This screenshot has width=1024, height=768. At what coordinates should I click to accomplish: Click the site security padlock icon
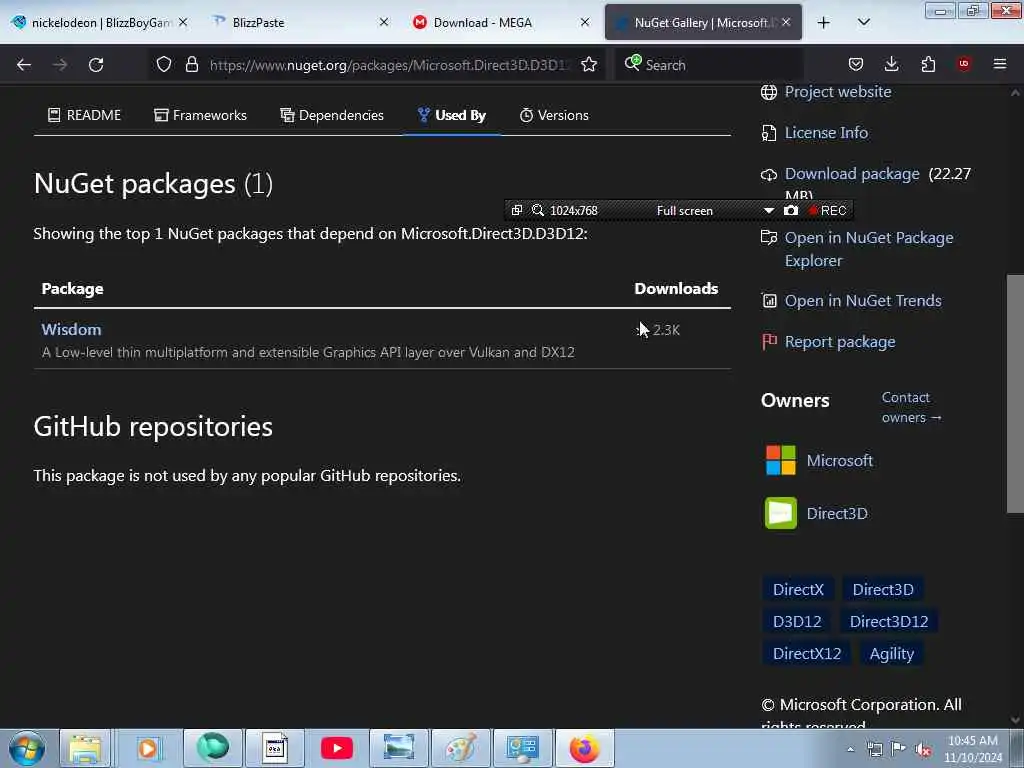tap(192, 65)
